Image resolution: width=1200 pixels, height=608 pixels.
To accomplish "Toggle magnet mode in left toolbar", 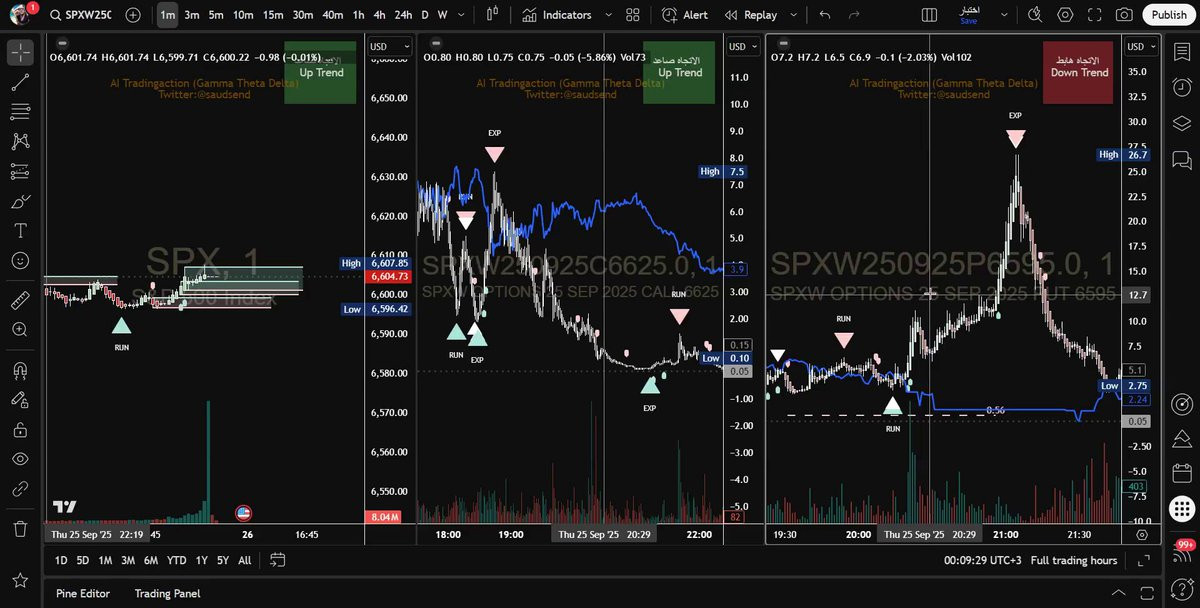I will tap(20, 371).
